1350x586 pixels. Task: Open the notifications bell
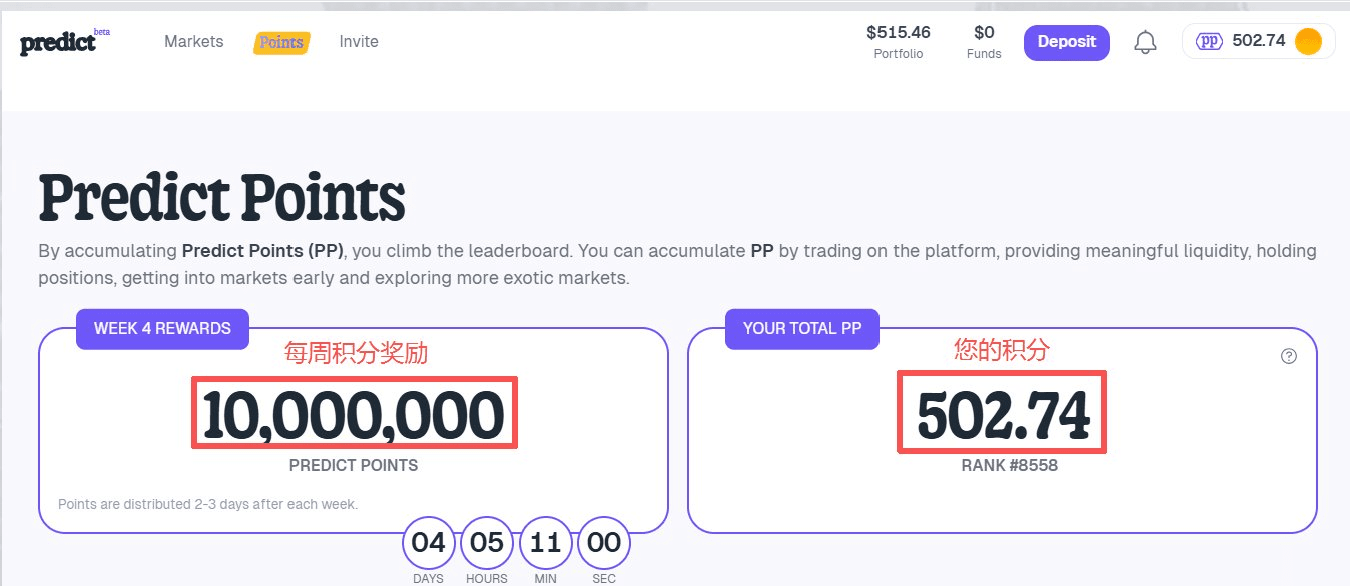[1145, 42]
